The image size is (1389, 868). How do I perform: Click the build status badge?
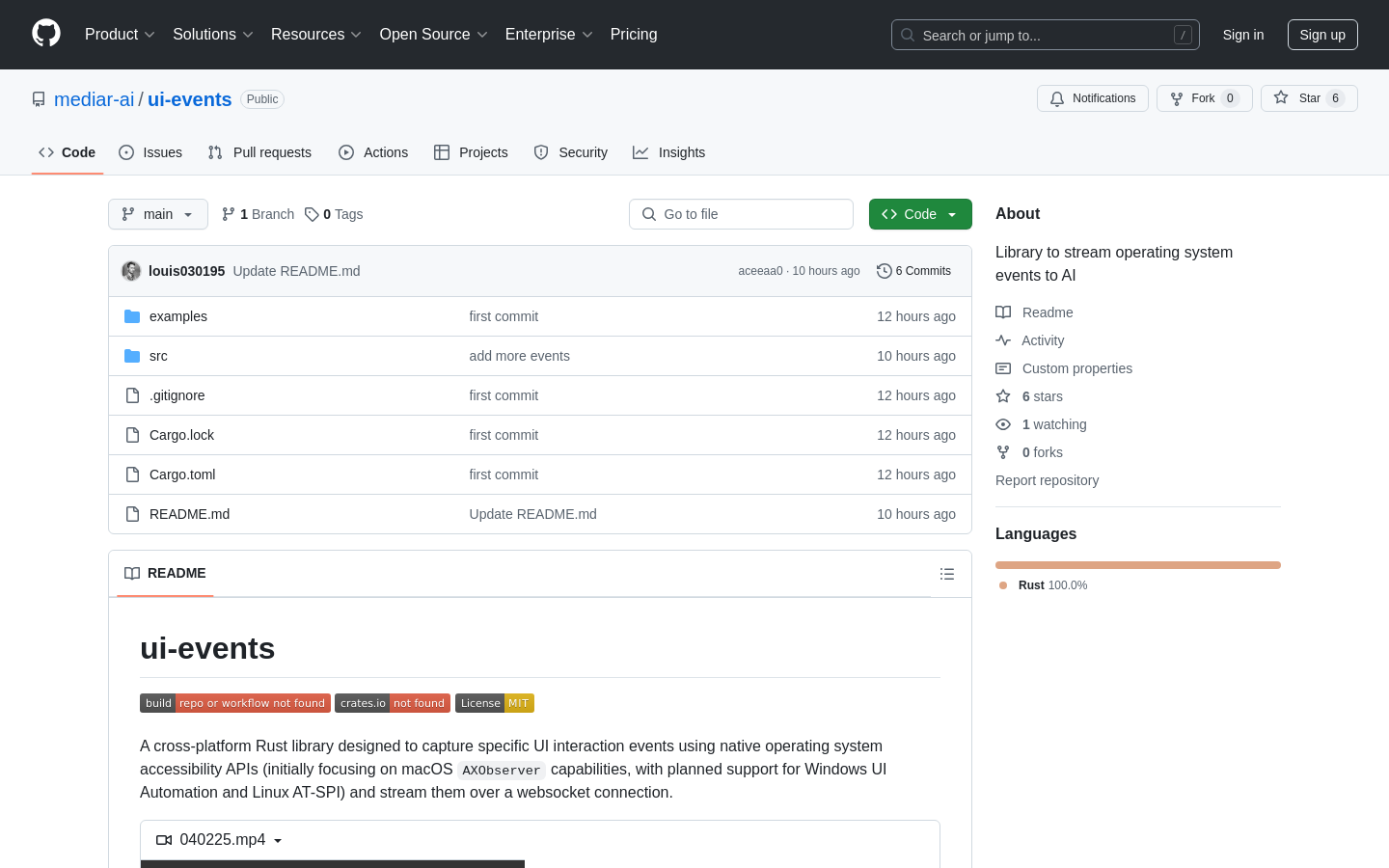[x=235, y=703]
